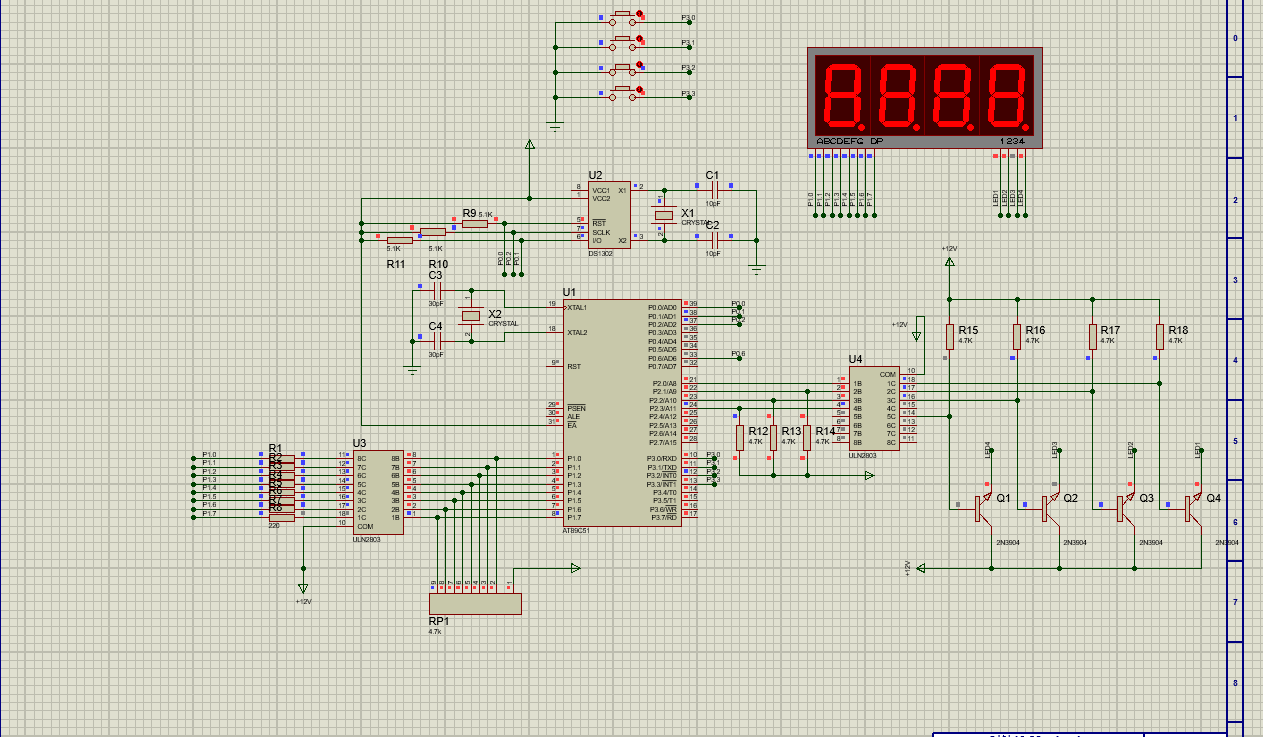Viewport: 1263px width, 737px height.
Task: Click the power arrow terminal from RP1 pin 1
Action: click(x=575, y=568)
